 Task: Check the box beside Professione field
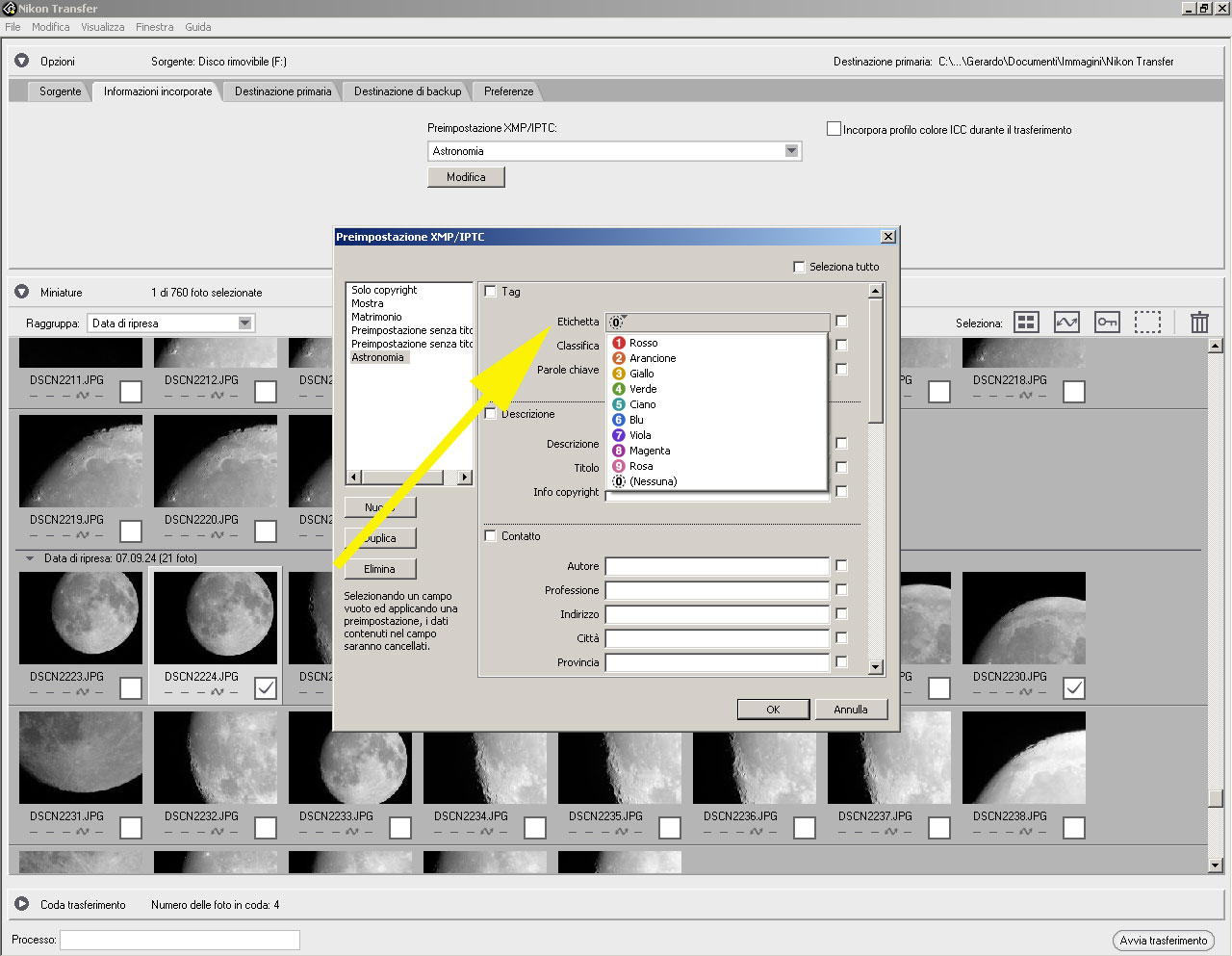tap(841, 590)
